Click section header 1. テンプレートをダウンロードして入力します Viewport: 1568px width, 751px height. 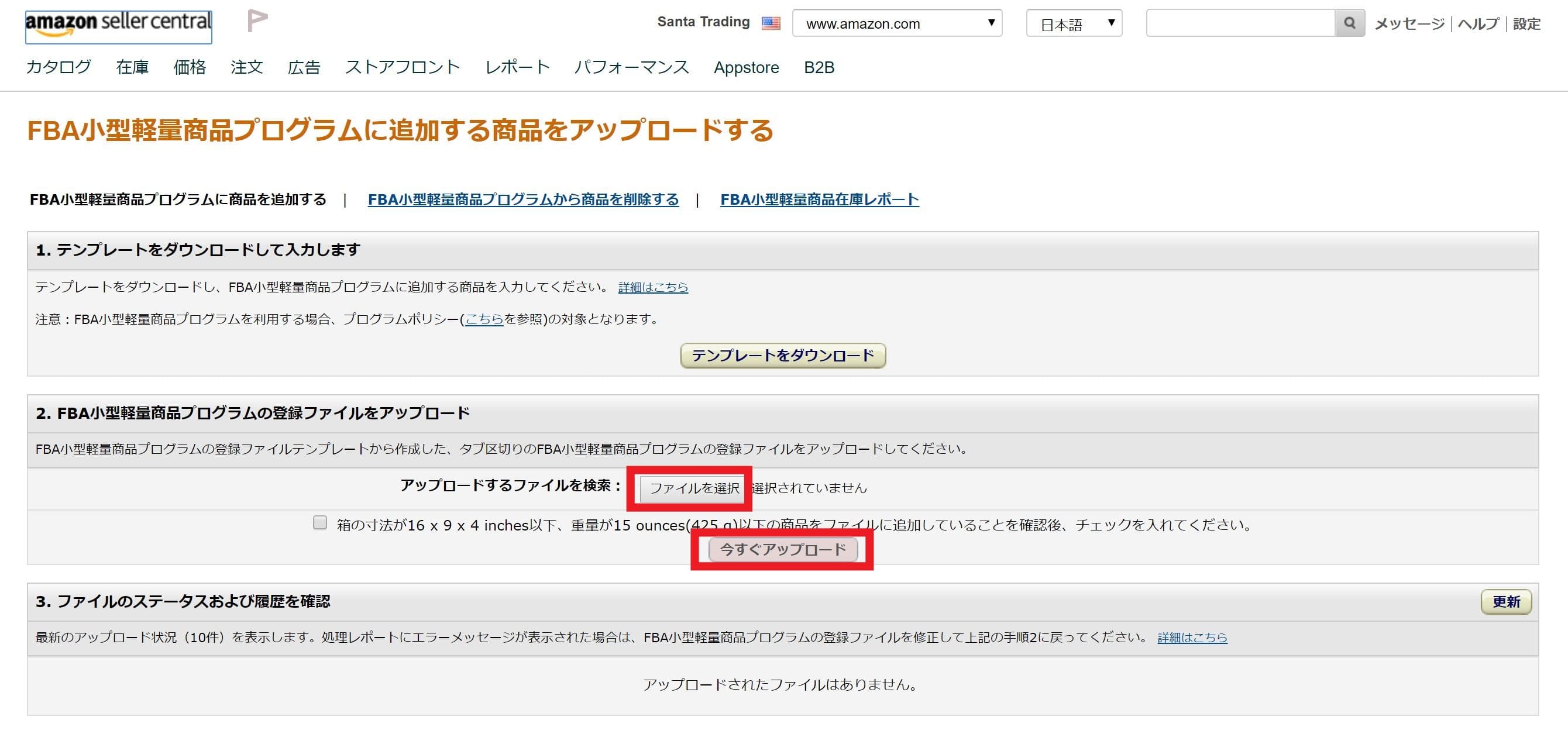coord(198,250)
